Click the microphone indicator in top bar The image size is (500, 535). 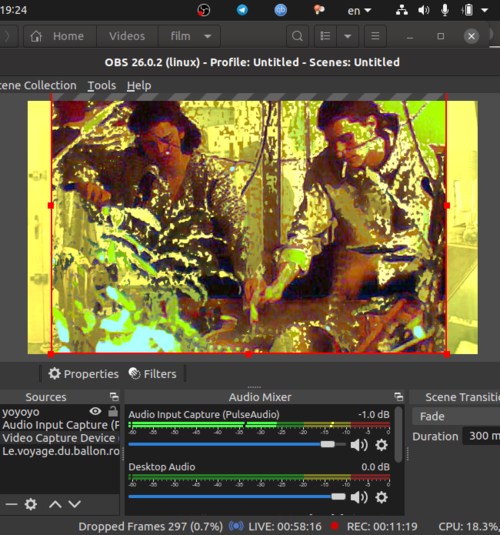click(x=445, y=10)
